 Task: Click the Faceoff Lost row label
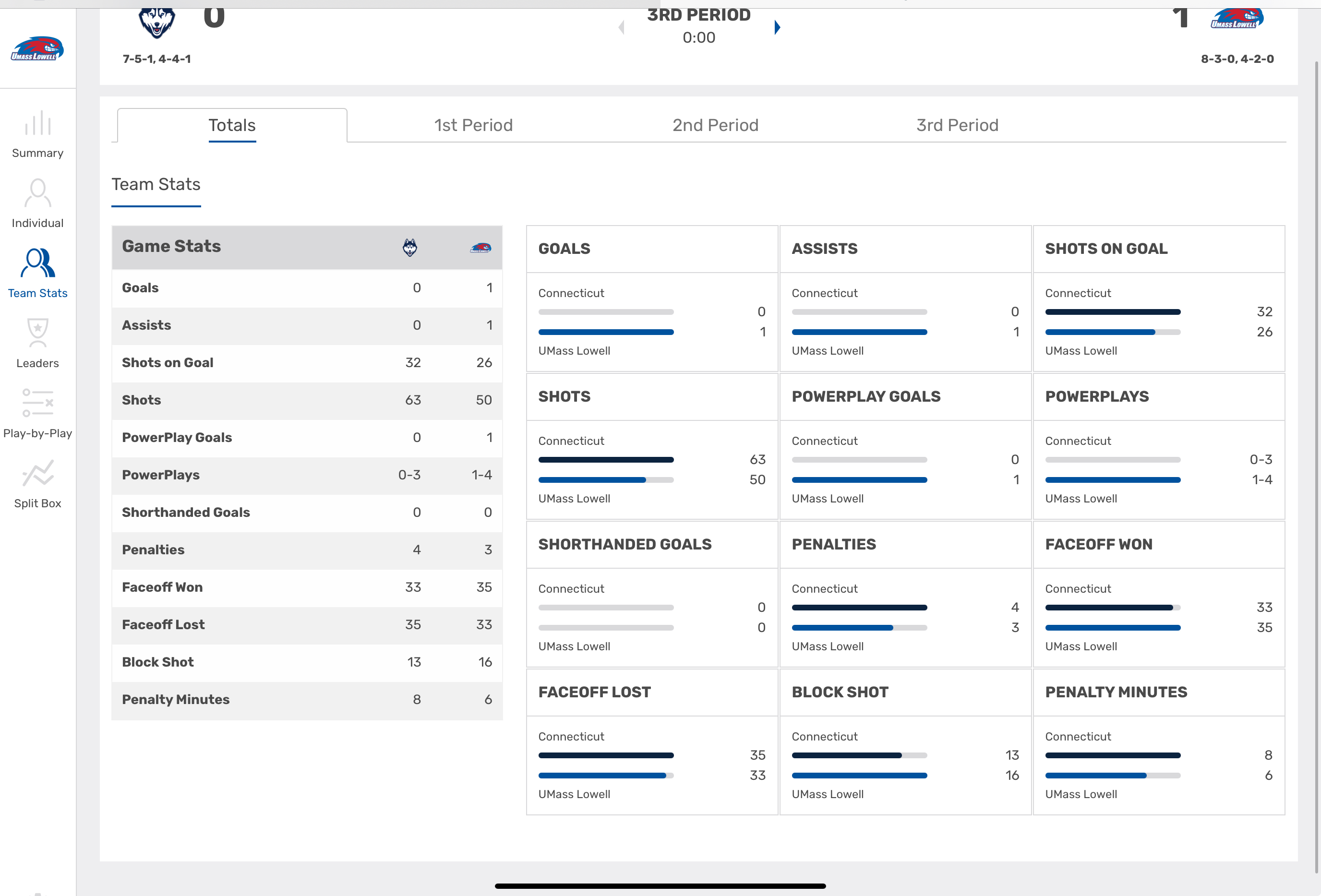[x=163, y=625]
